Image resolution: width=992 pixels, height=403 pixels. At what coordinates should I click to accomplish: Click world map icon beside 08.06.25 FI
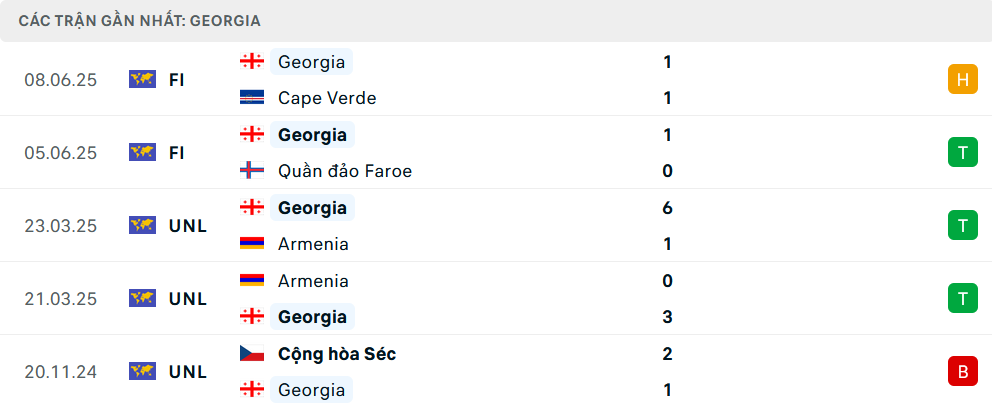[142, 79]
